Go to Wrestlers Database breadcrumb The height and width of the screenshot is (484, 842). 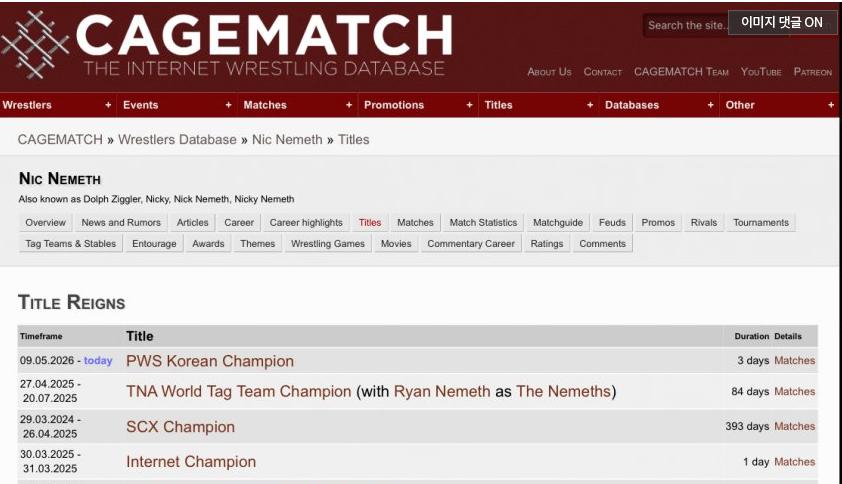point(177,140)
